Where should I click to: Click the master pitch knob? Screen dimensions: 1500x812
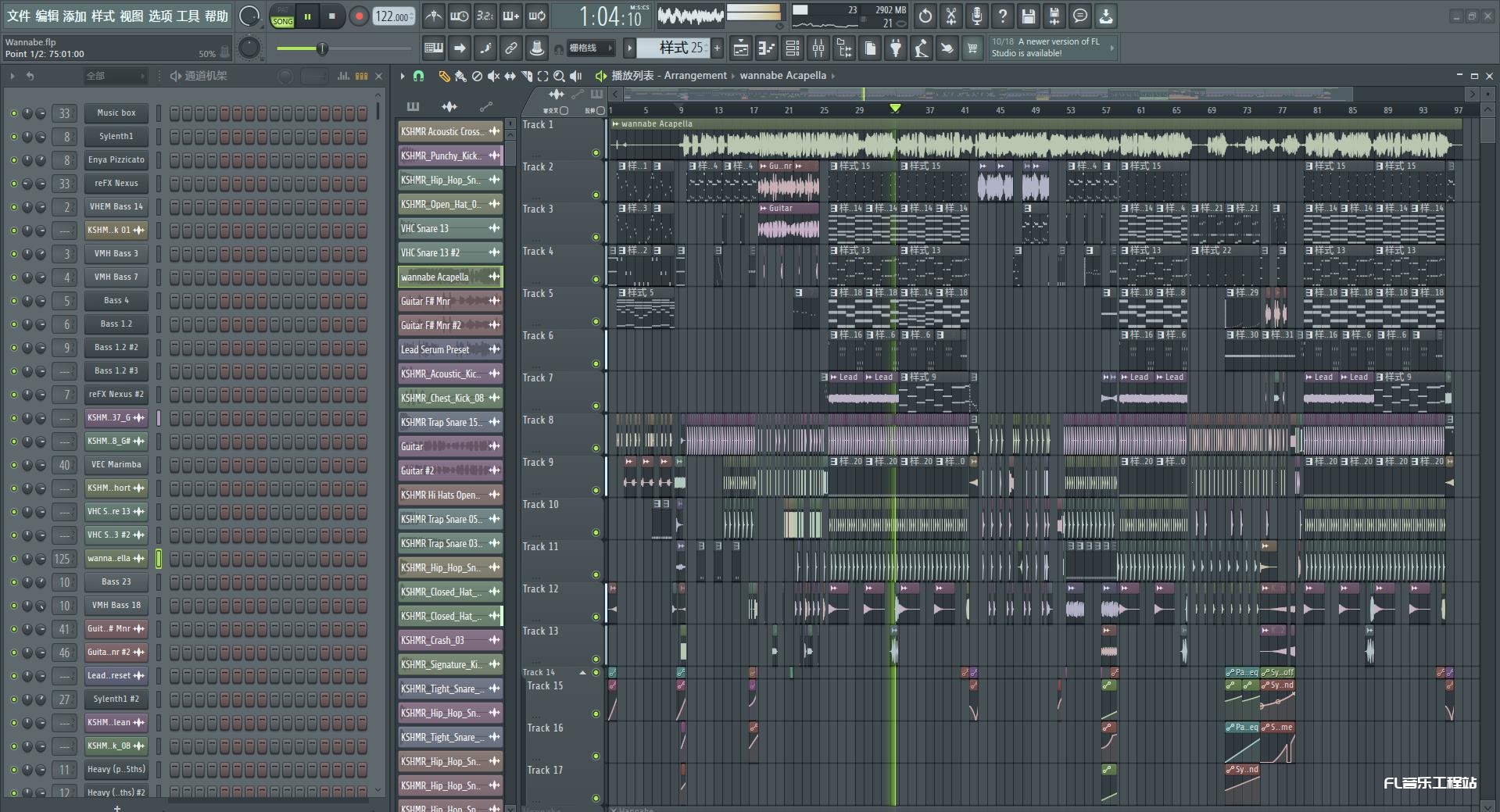249,48
